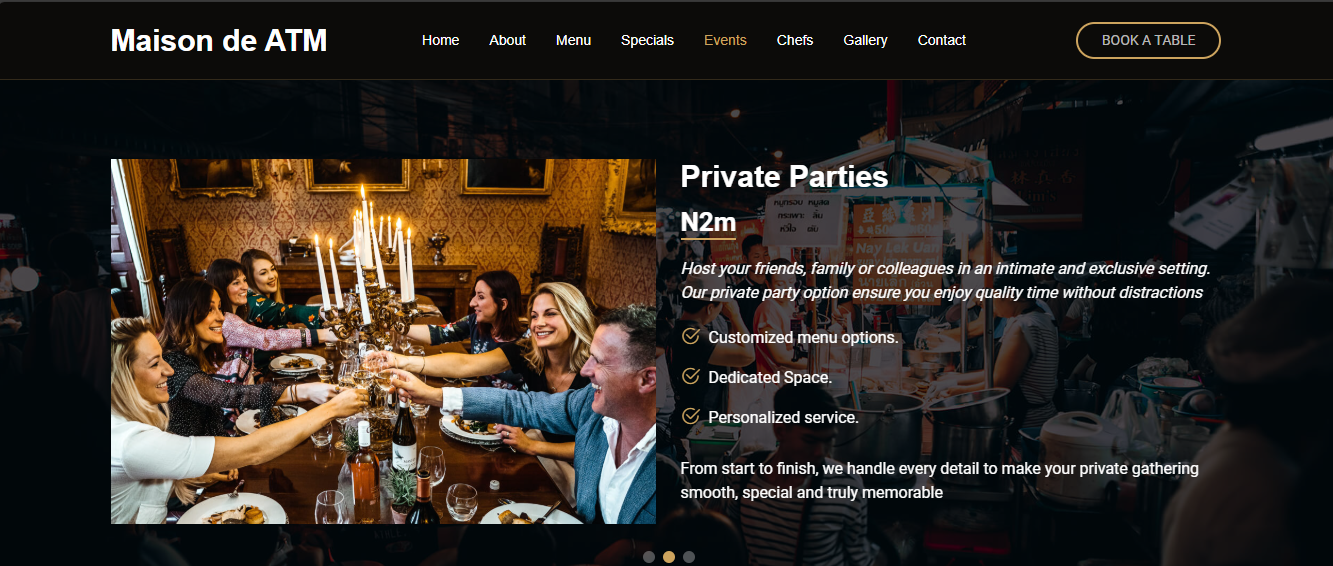Go to the About section
The height and width of the screenshot is (566, 1333).
(x=508, y=40)
